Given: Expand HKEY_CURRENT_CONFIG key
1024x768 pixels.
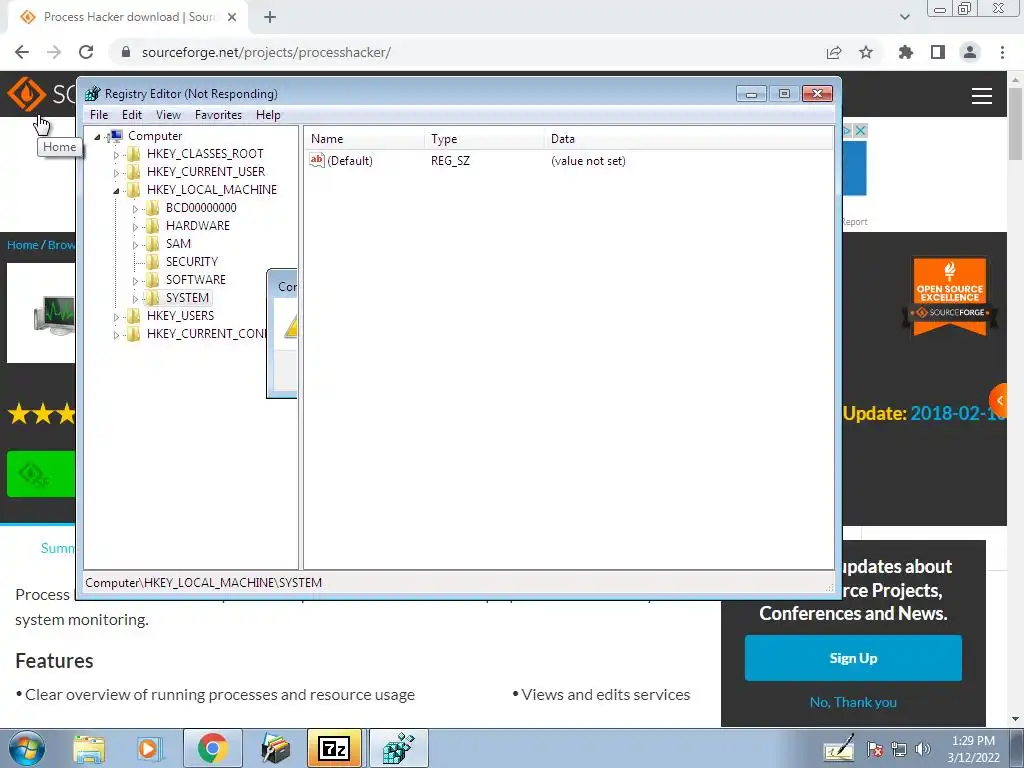Looking at the screenshot, I should tap(116, 335).
